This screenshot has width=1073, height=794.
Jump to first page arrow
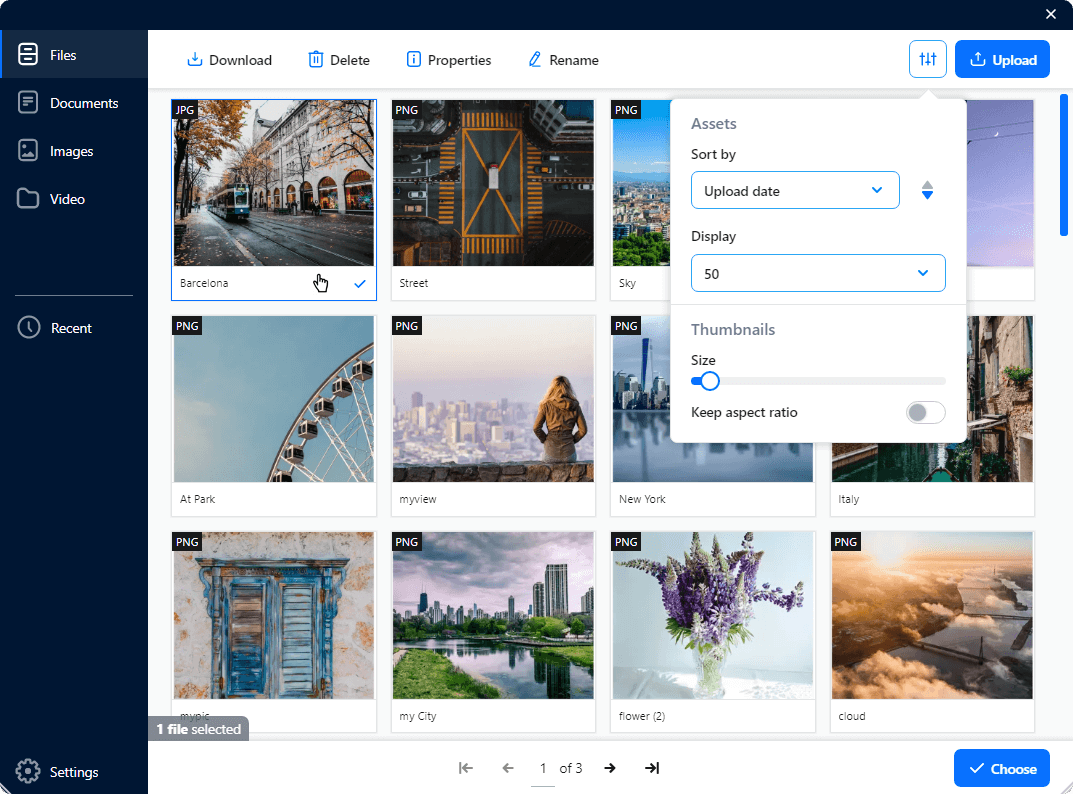coord(466,768)
